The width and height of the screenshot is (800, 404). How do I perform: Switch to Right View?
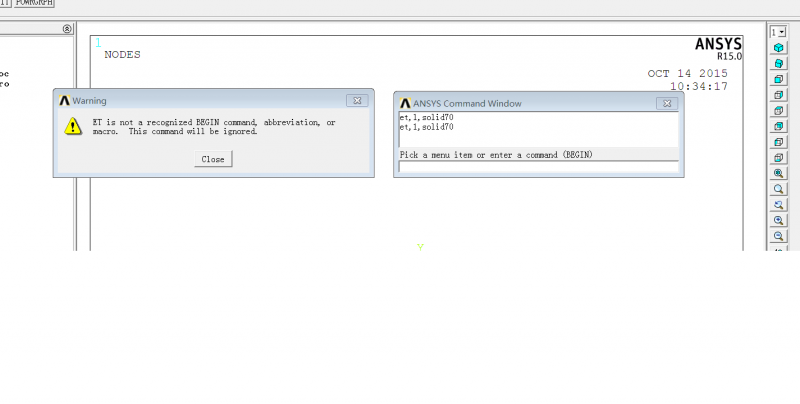pyautogui.click(x=779, y=95)
